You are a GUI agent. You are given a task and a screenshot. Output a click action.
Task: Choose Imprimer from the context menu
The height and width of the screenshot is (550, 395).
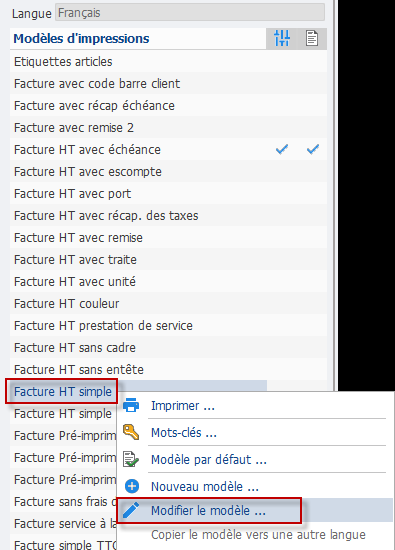182,405
